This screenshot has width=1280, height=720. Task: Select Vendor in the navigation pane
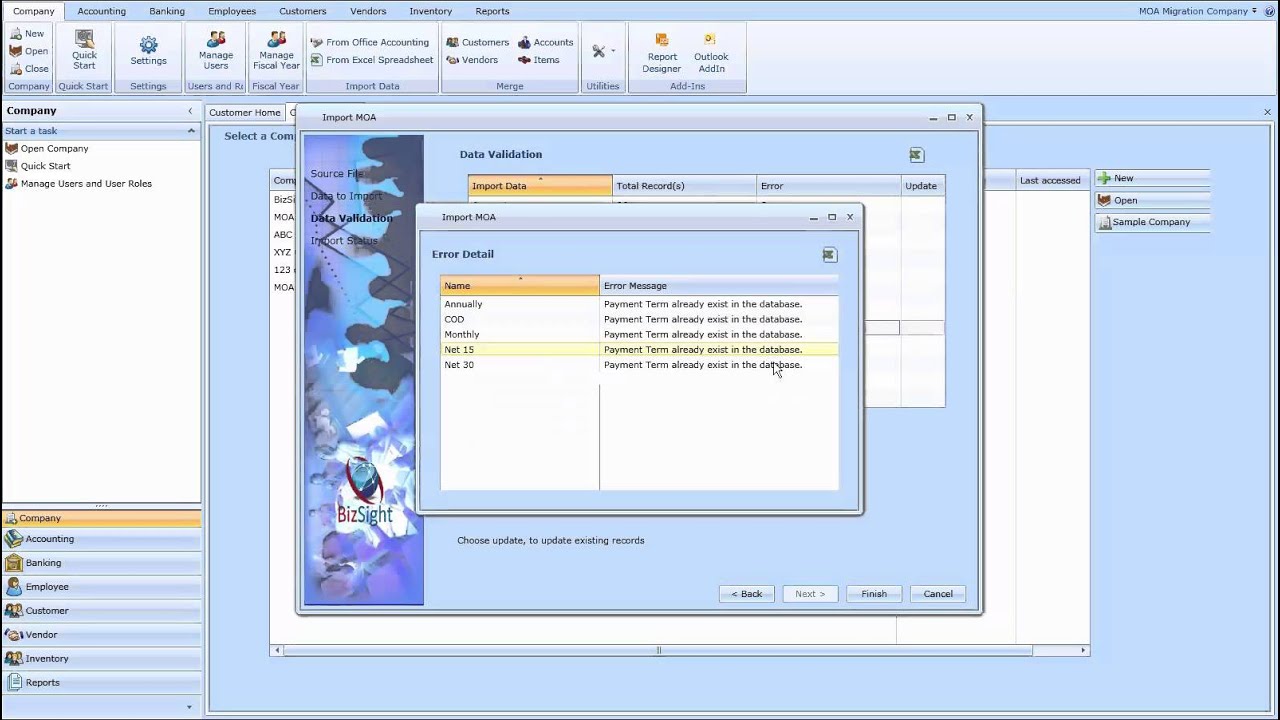point(101,635)
